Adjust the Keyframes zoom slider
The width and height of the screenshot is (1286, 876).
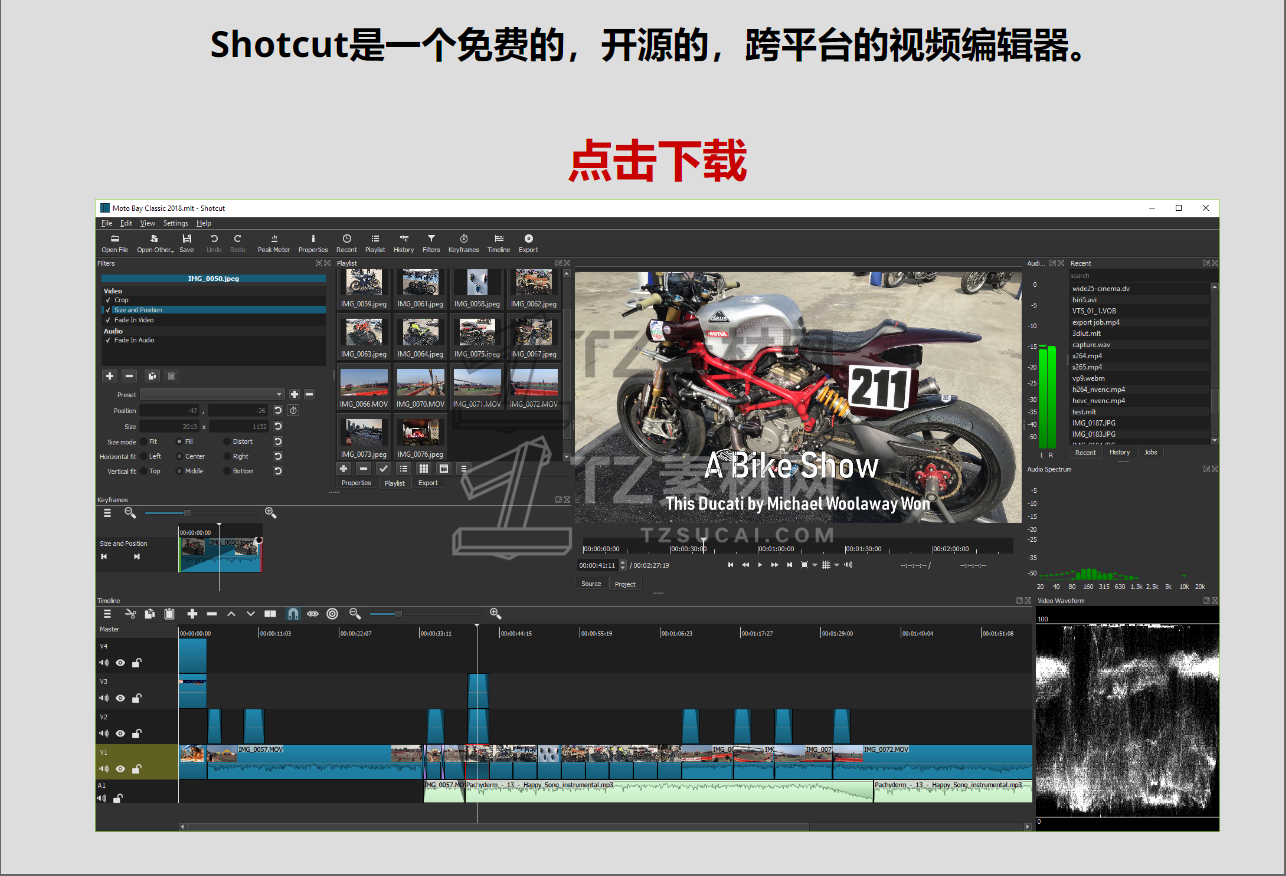pyautogui.click(x=187, y=513)
